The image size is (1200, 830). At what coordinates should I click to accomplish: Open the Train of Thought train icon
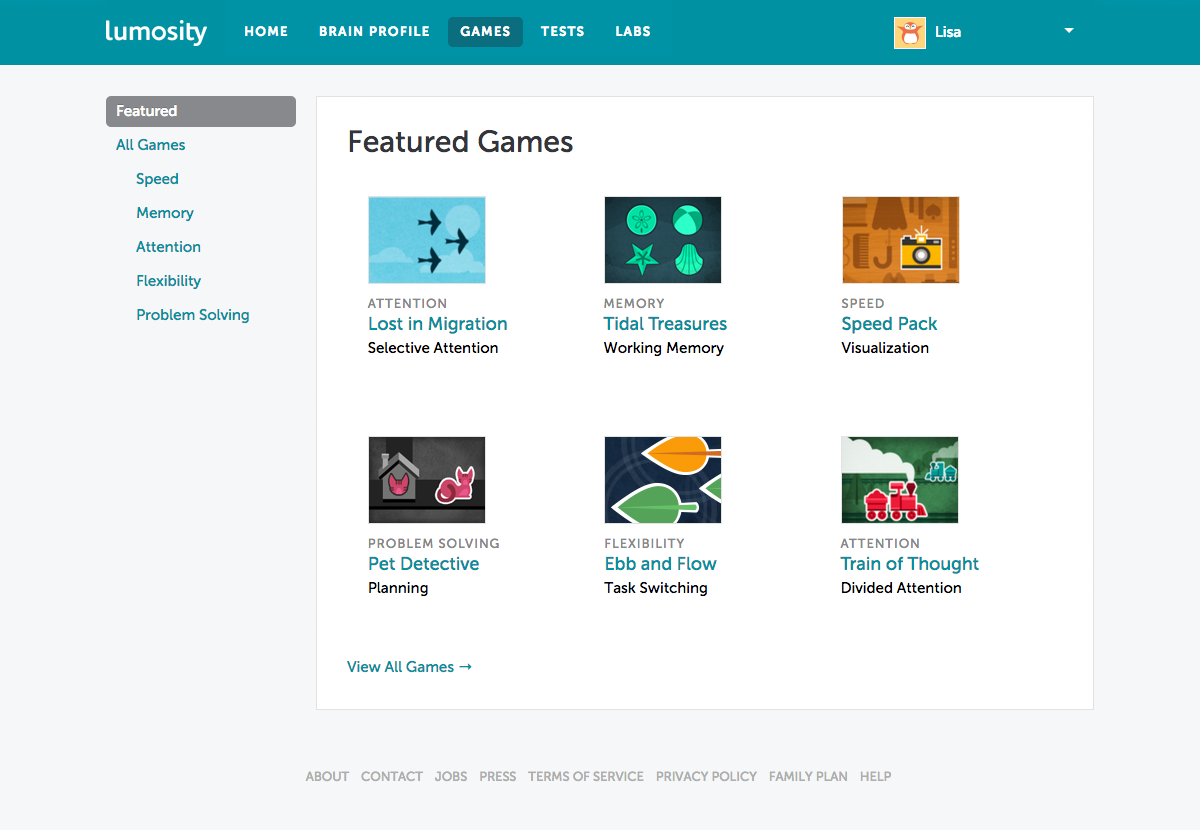click(900, 480)
